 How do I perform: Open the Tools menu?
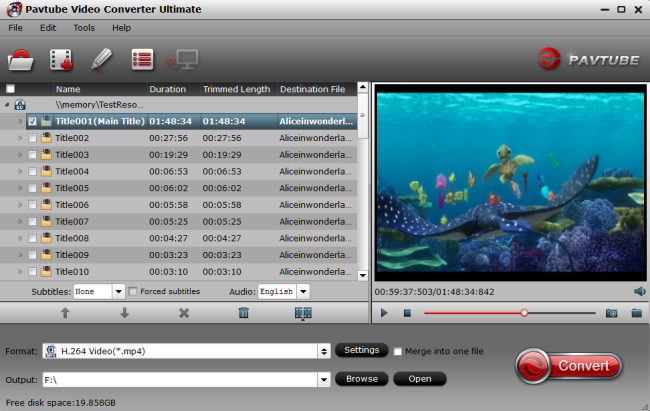tap(84, 28)
